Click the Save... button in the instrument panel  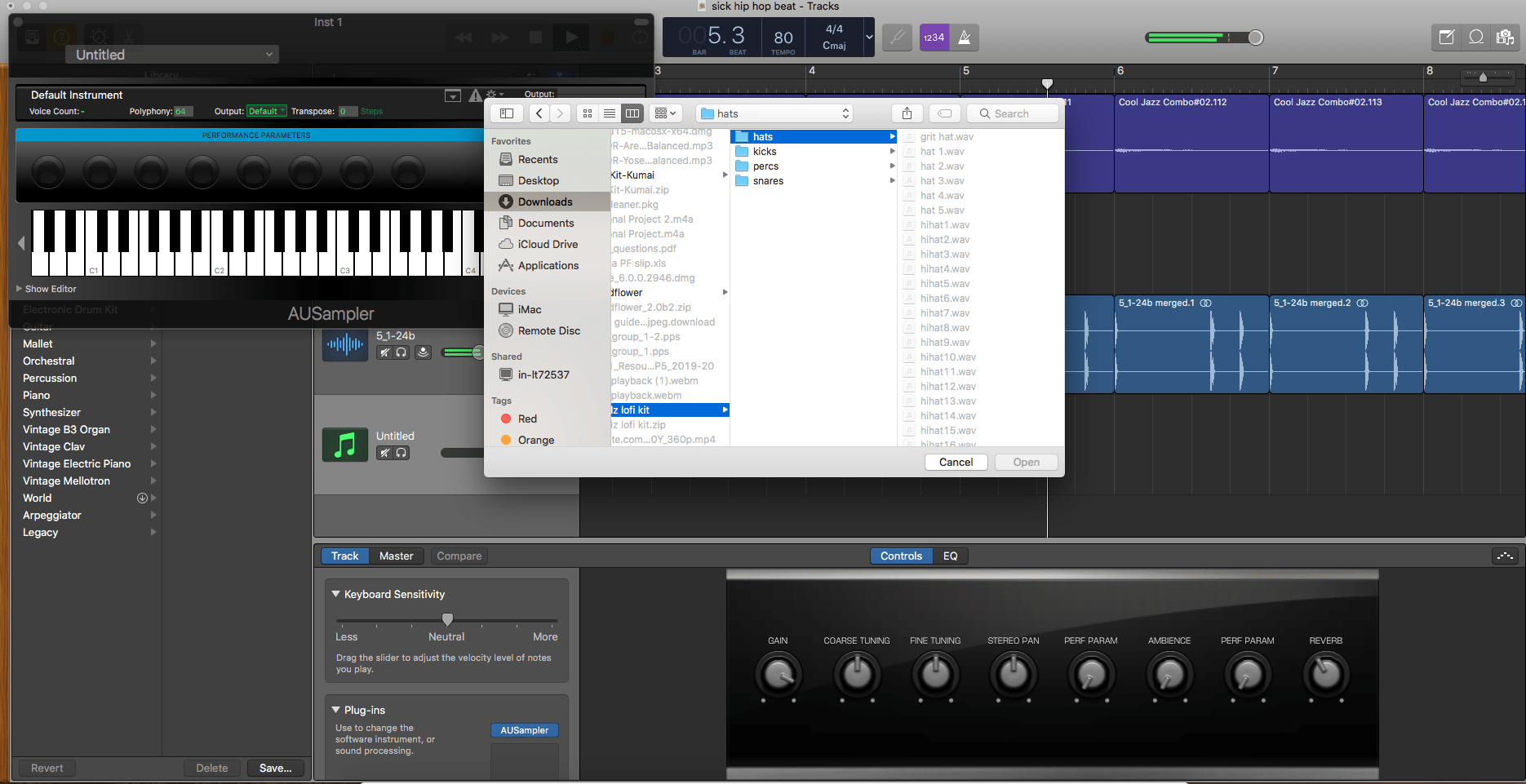click(275, 768)
